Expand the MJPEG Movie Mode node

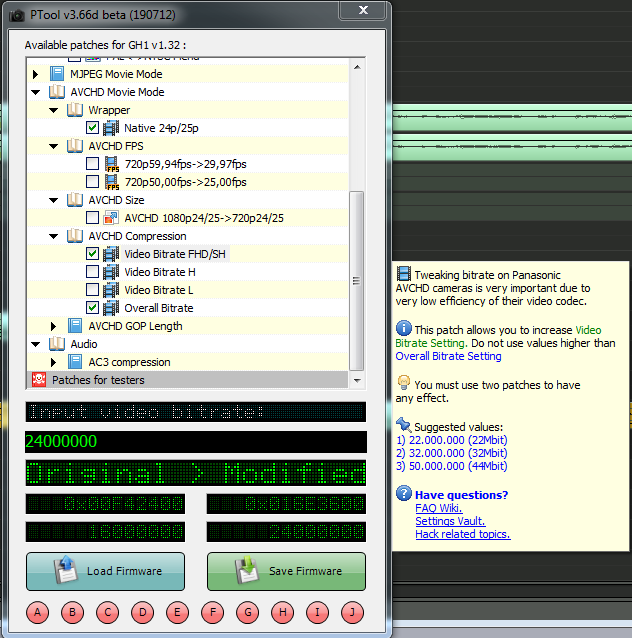[x=35, y=74]
